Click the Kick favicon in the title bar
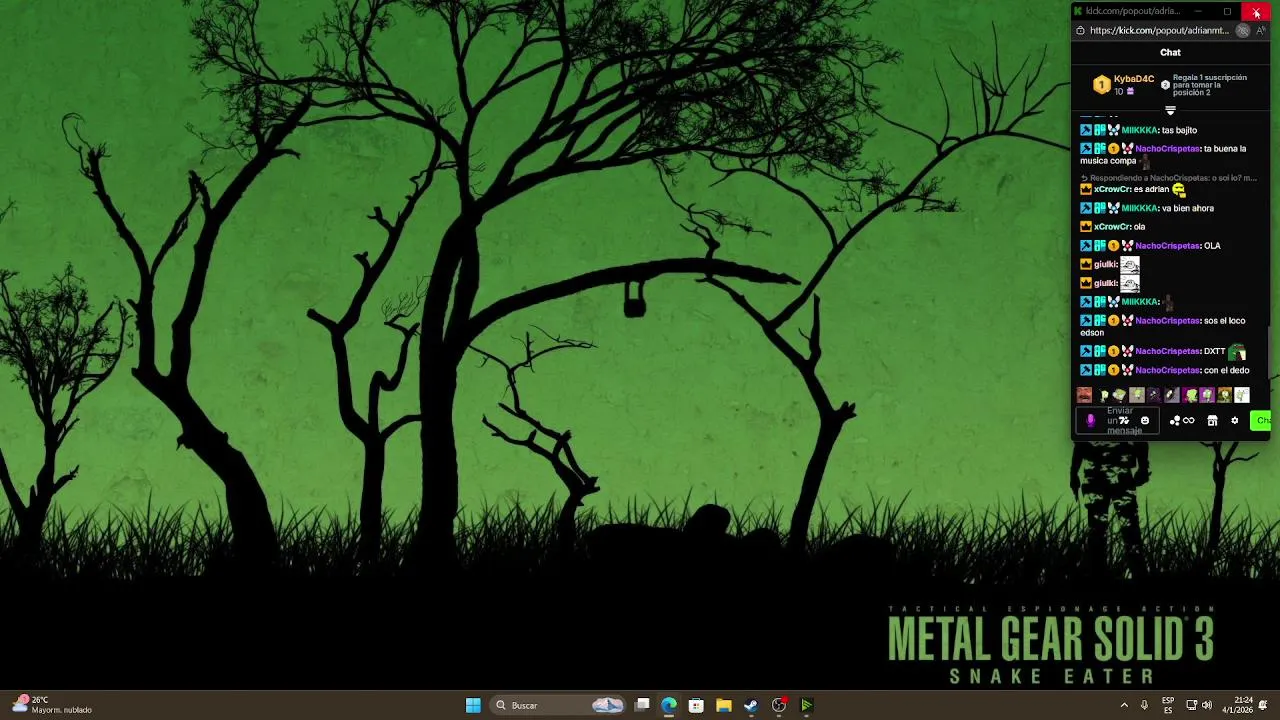The width and height of the screenshot is (1280, 720). pyautogui.click(x=1078, y=11)
